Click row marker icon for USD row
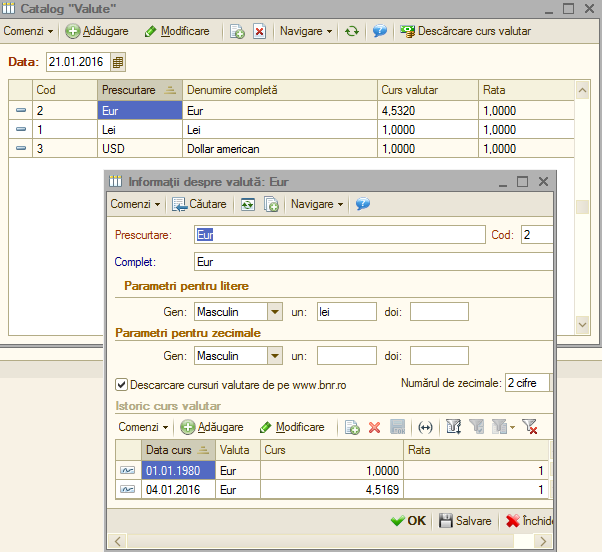The image size is (602, 552). 21,148
